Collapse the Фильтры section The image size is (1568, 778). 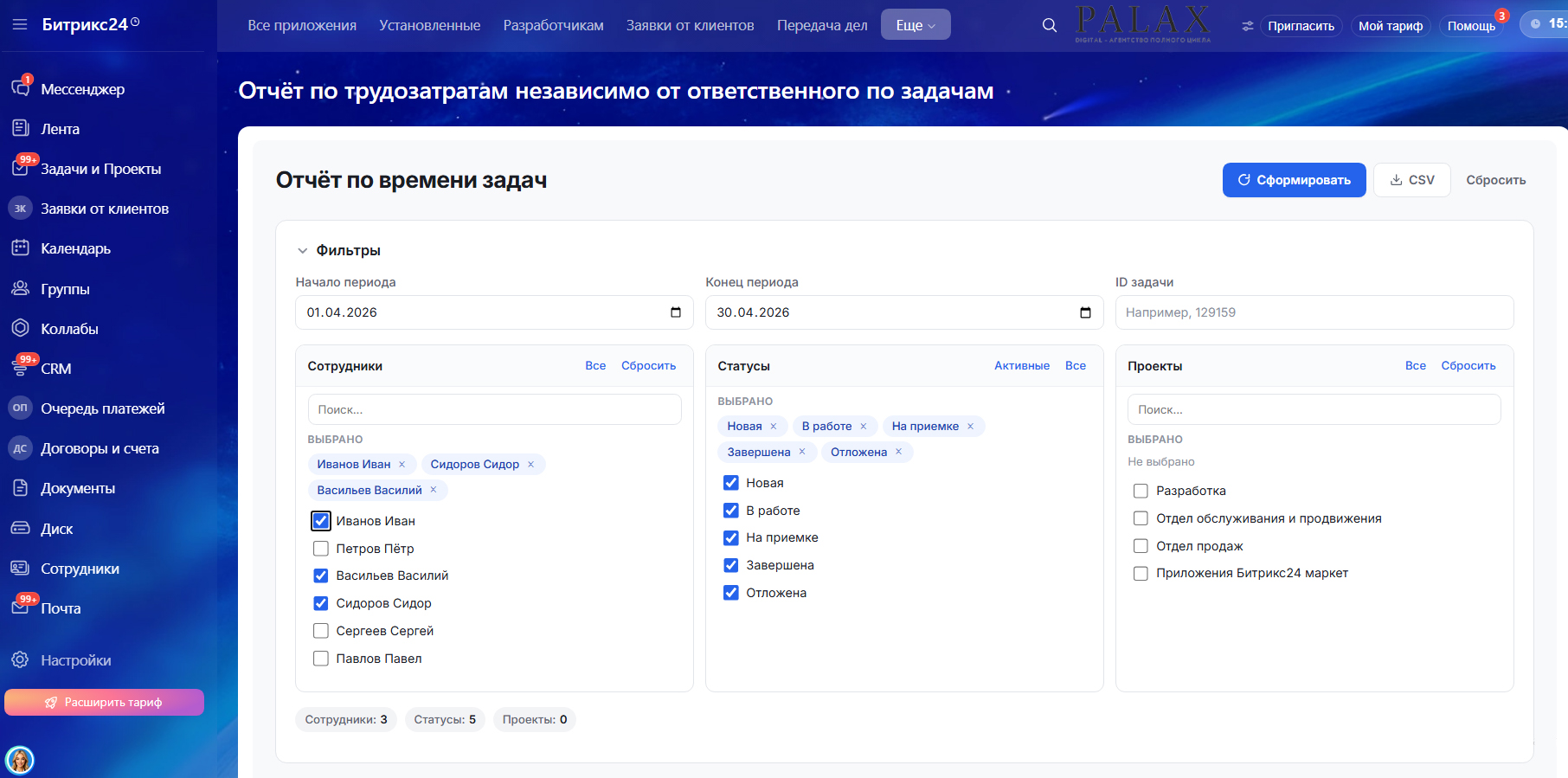(x=303, y=251)
